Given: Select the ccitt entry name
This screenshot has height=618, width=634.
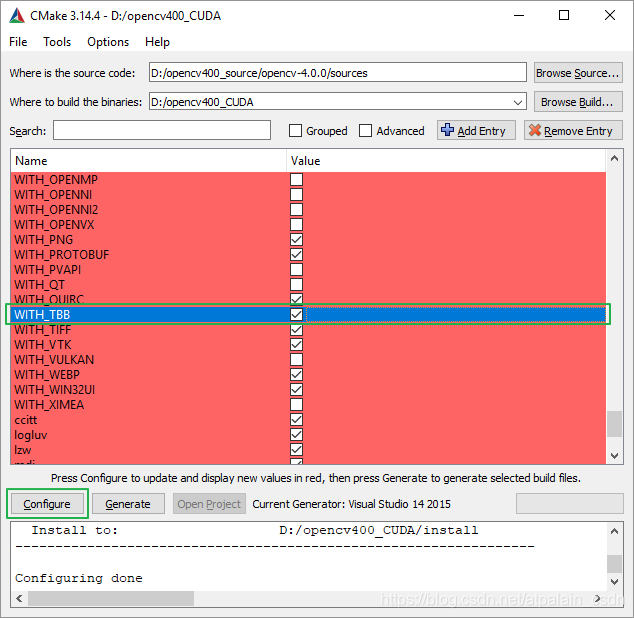Looking at the screenshot, I should click(25, 420).
